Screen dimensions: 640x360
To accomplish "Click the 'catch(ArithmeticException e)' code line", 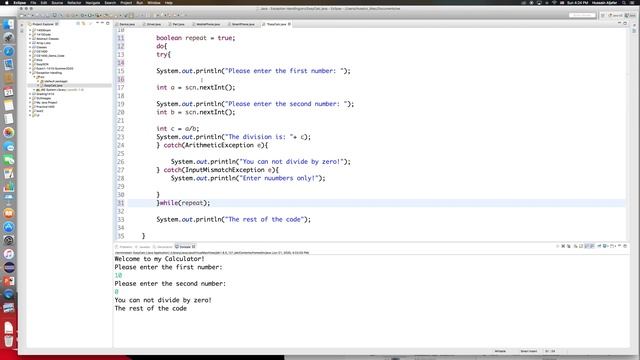I will 212,145.
